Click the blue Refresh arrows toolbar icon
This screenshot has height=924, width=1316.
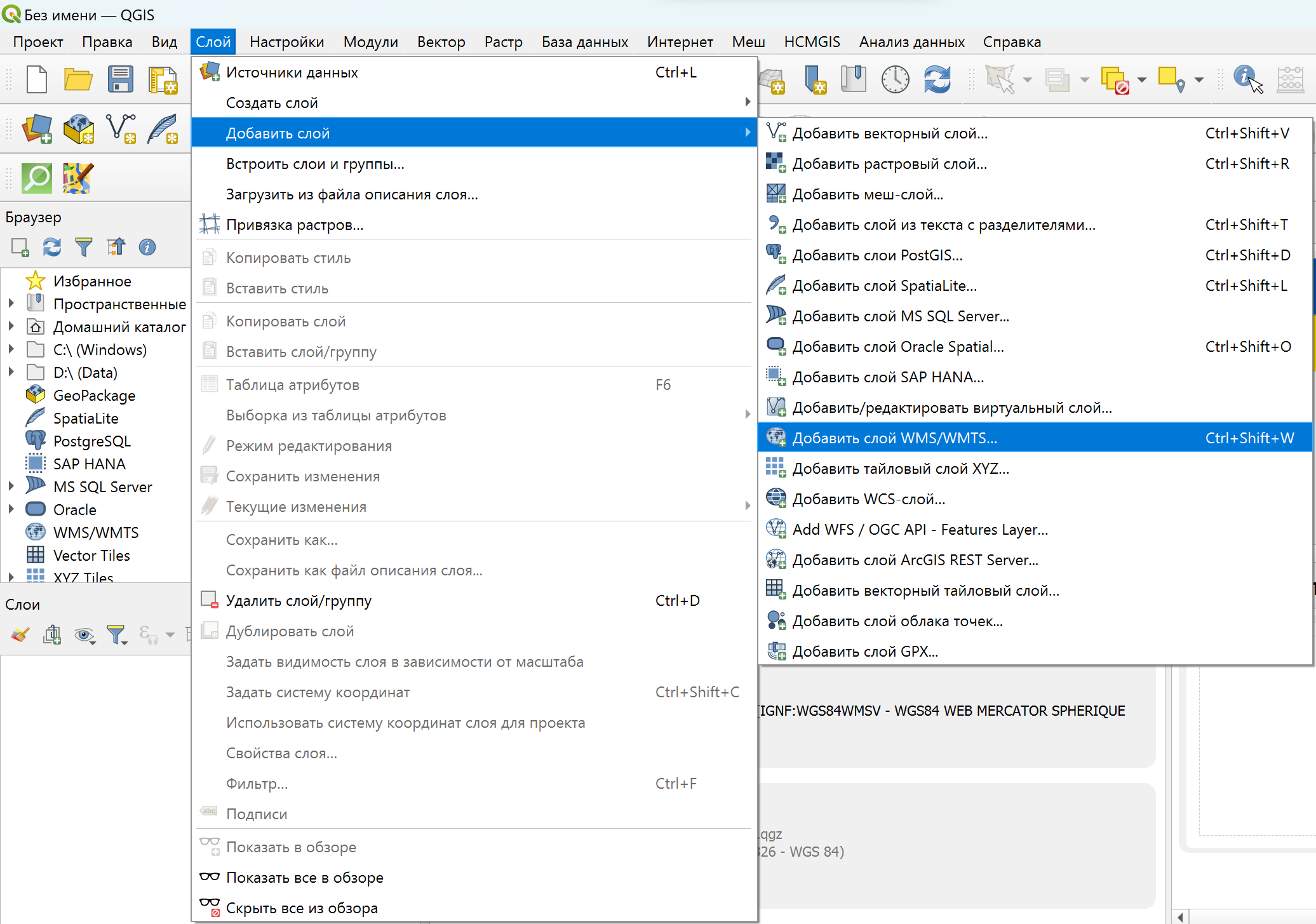click(x=937, y=80)
